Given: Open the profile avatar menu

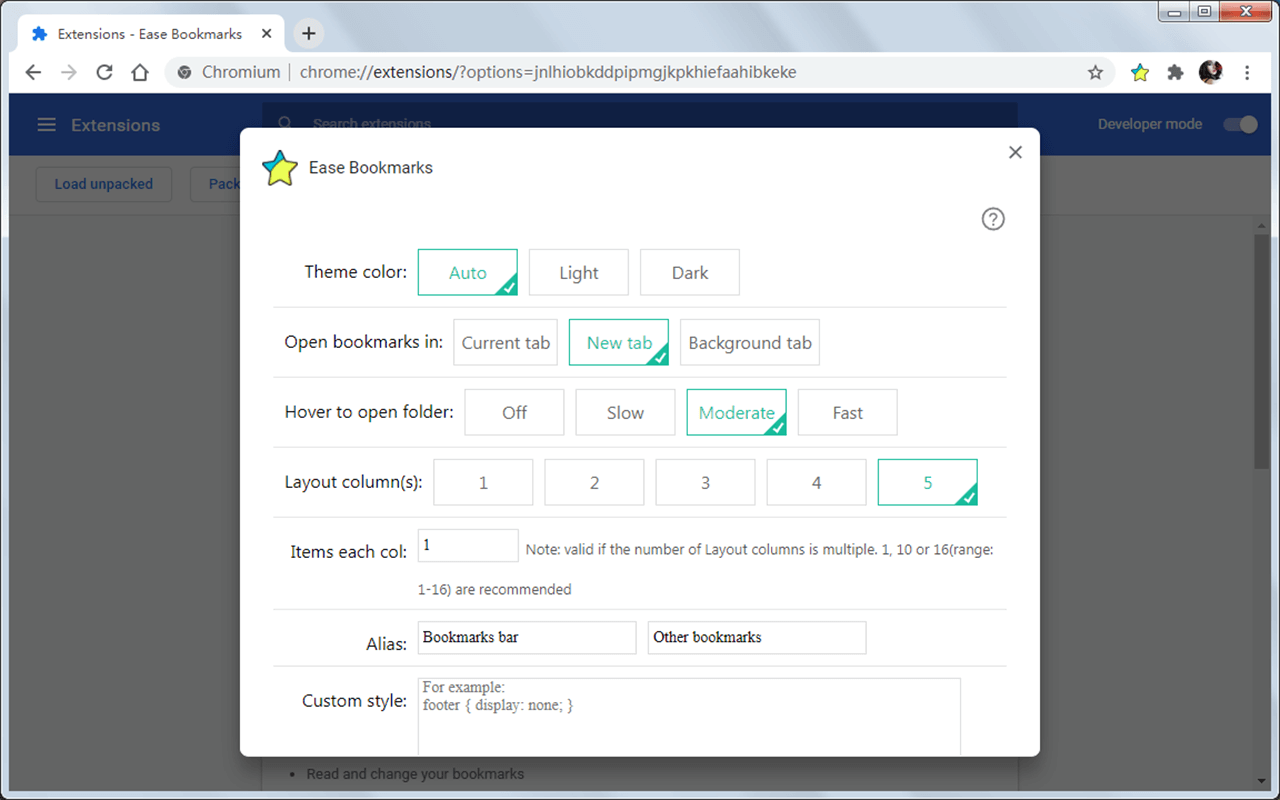Looking at the screenshot, I should (1211, 72).
